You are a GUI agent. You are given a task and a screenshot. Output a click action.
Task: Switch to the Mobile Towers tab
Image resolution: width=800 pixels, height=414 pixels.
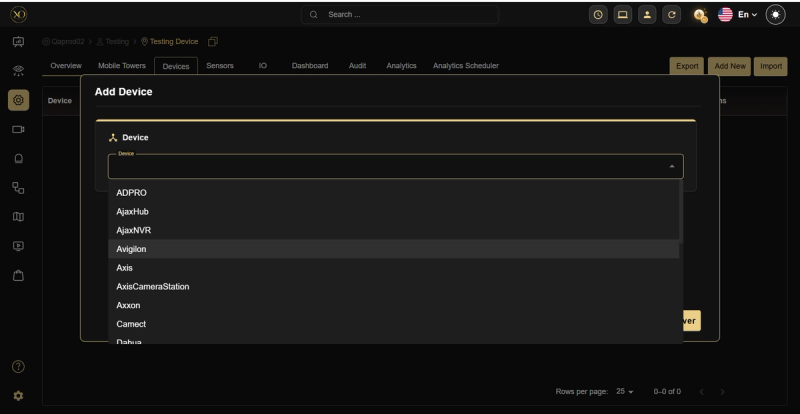point(122,66)
